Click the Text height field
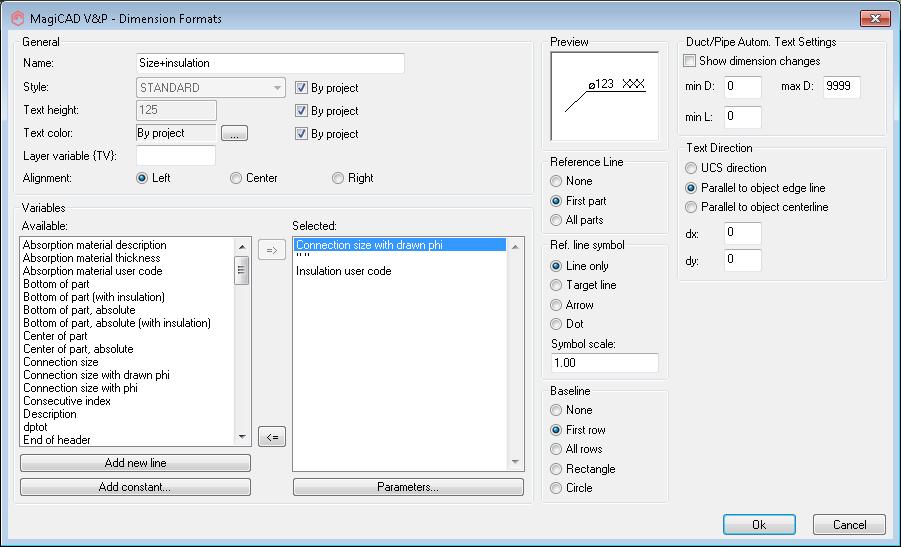This screenshot has height=547, width=901. point(176,110)
